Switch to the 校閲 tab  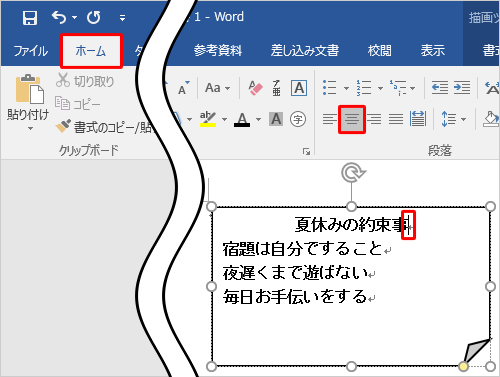[x=379, y=51]
